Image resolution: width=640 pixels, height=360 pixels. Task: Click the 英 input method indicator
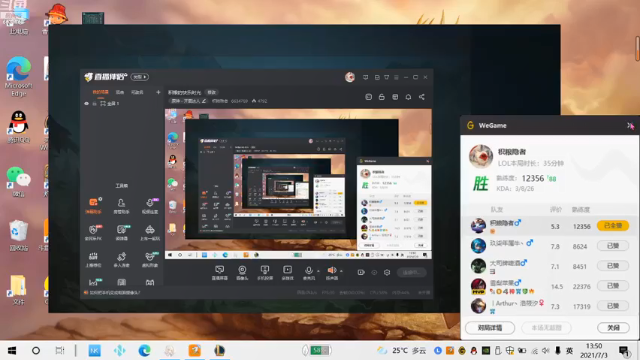coord(570,351)
